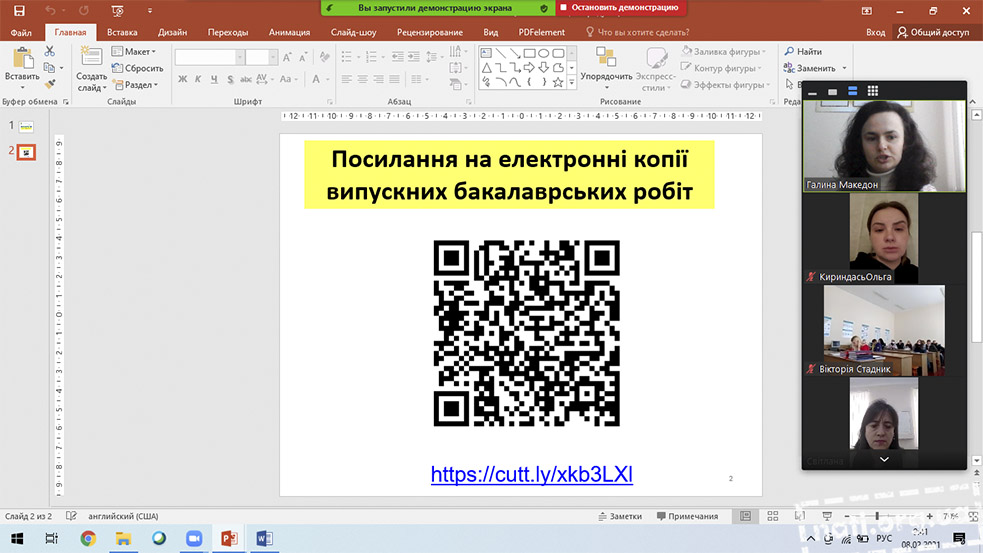The image size is (983, 553).
Task: Open File Explorer from the taskbar
Action: [123, 539]
